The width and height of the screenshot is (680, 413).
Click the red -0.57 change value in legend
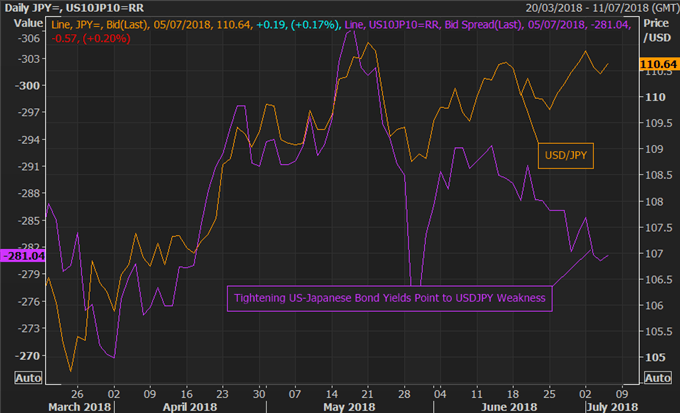tap(64, 39)
